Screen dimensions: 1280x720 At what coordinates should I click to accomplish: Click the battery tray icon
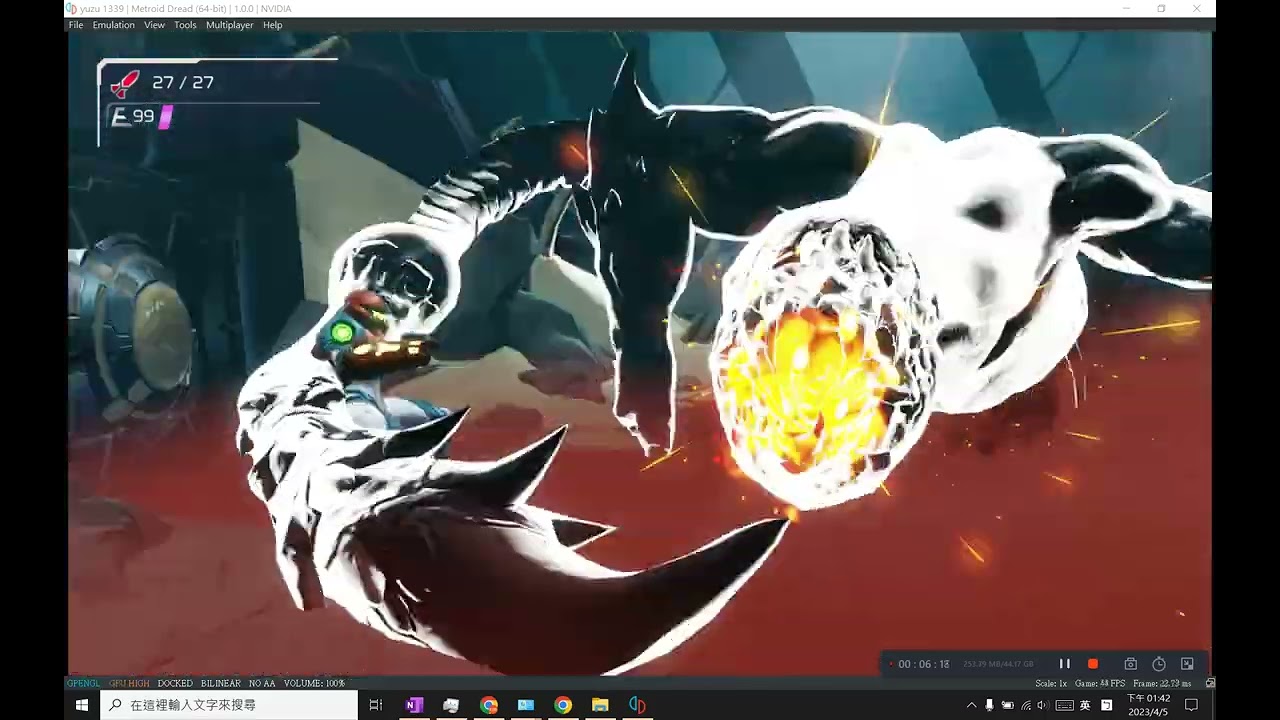1008,705
